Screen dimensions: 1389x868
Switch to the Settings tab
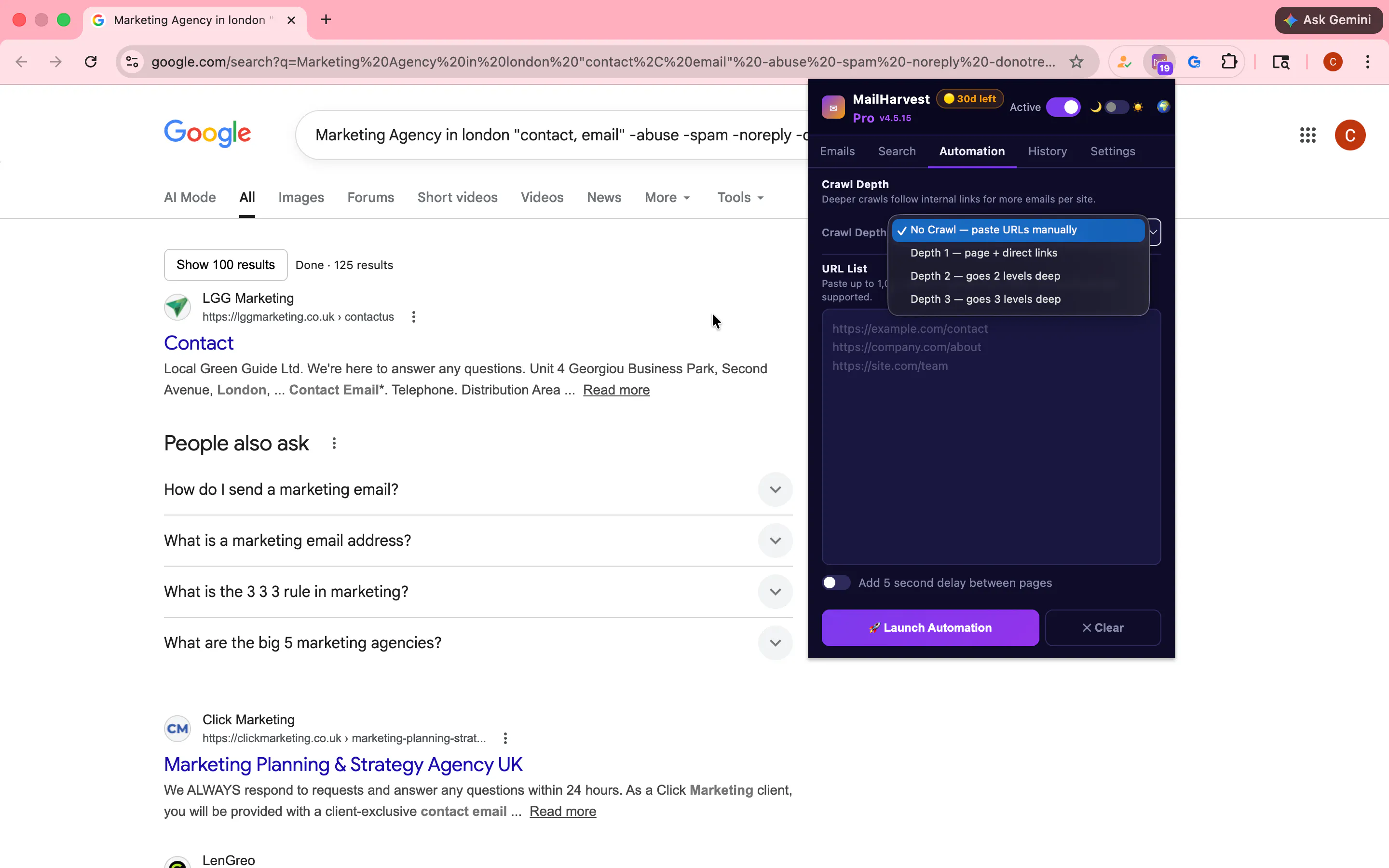click(1112, 151)
